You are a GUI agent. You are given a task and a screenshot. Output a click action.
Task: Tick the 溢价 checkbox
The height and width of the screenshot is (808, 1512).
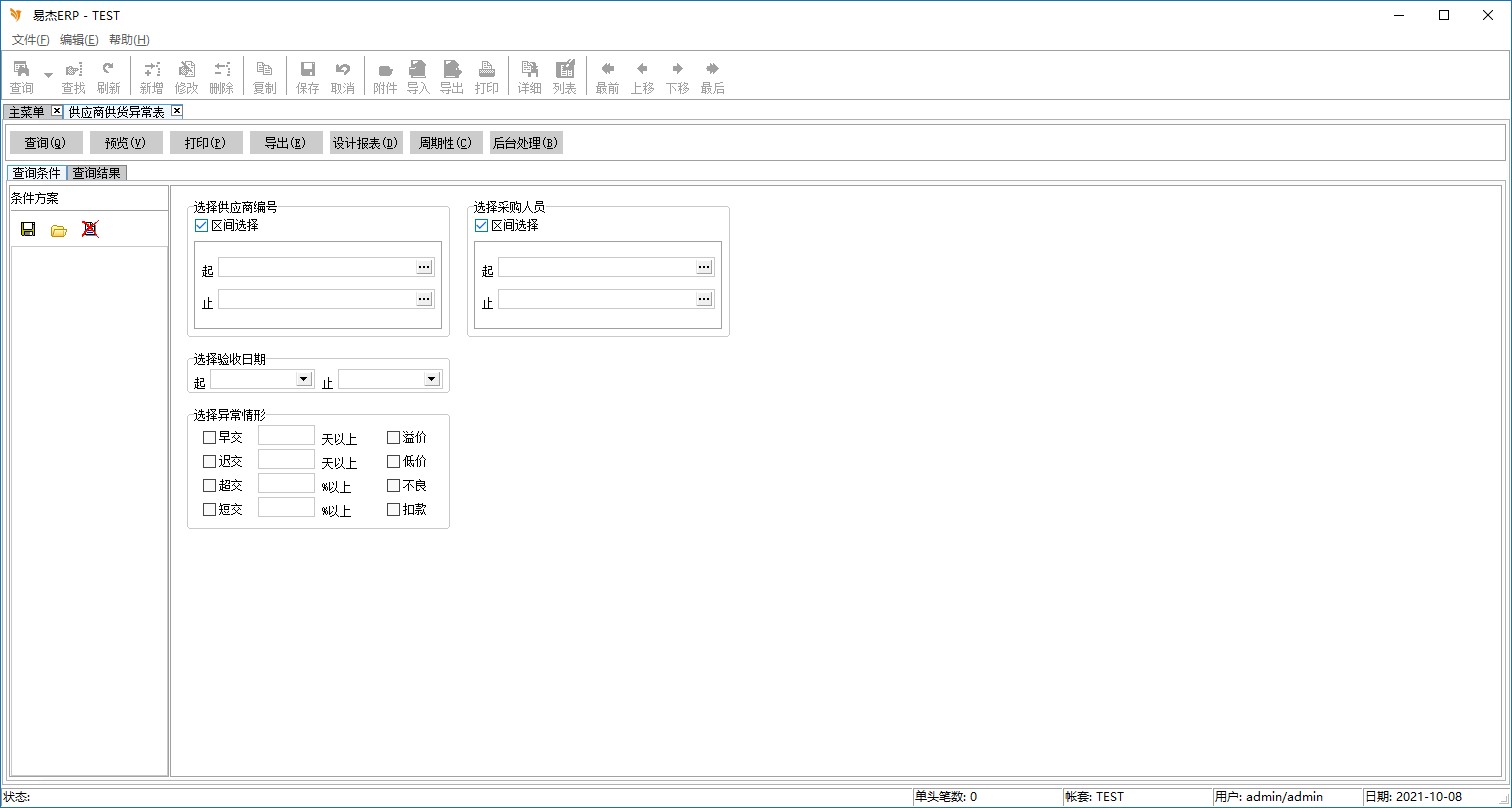click(x=394, y=437)
